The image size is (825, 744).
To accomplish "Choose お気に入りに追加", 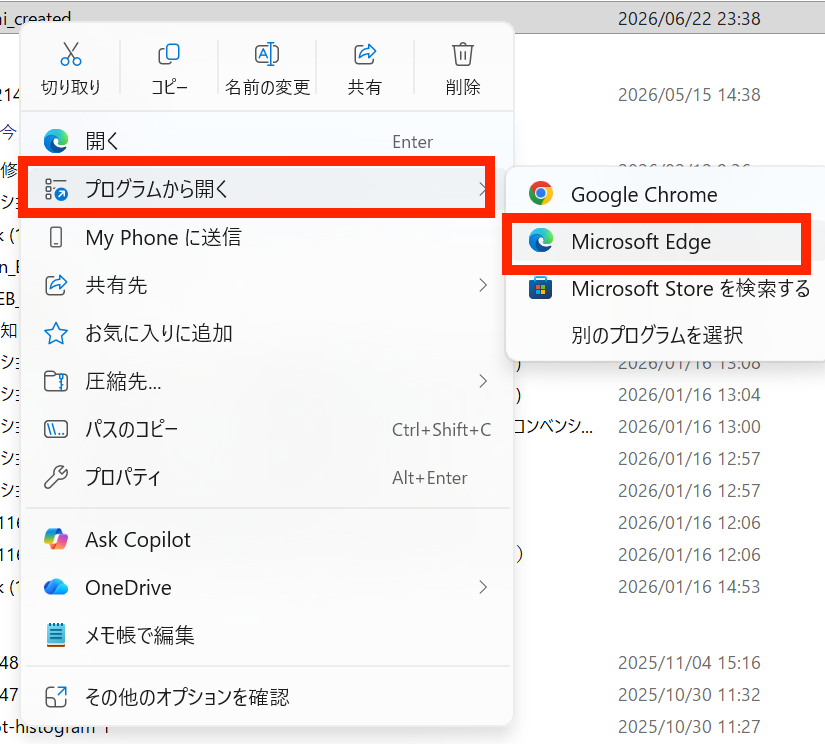I will (x=267, y=333).
